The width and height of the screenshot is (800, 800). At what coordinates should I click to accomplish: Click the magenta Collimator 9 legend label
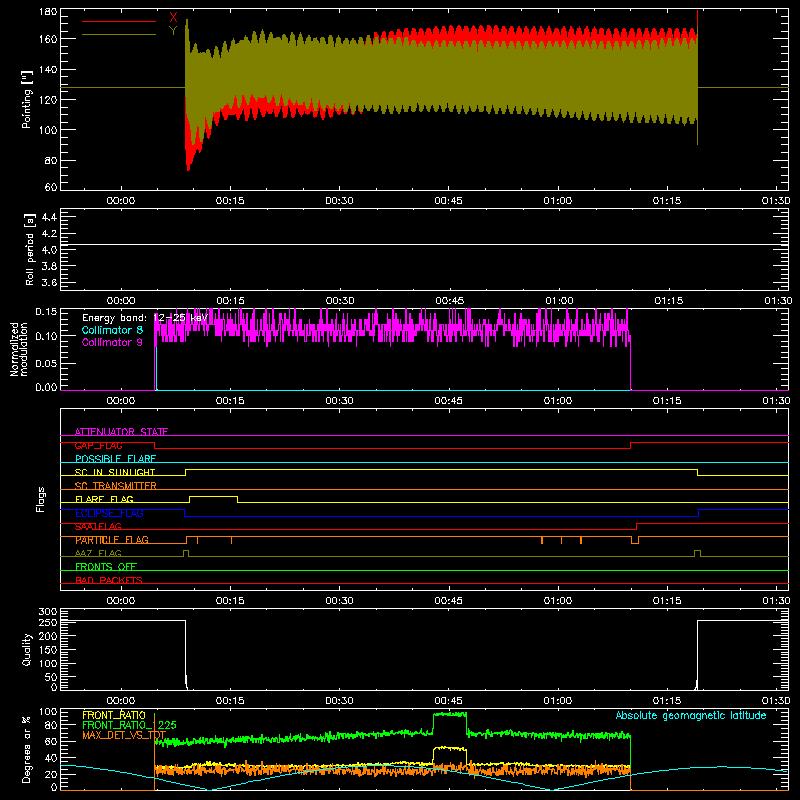pyautogui.click(x=112, y=342)
